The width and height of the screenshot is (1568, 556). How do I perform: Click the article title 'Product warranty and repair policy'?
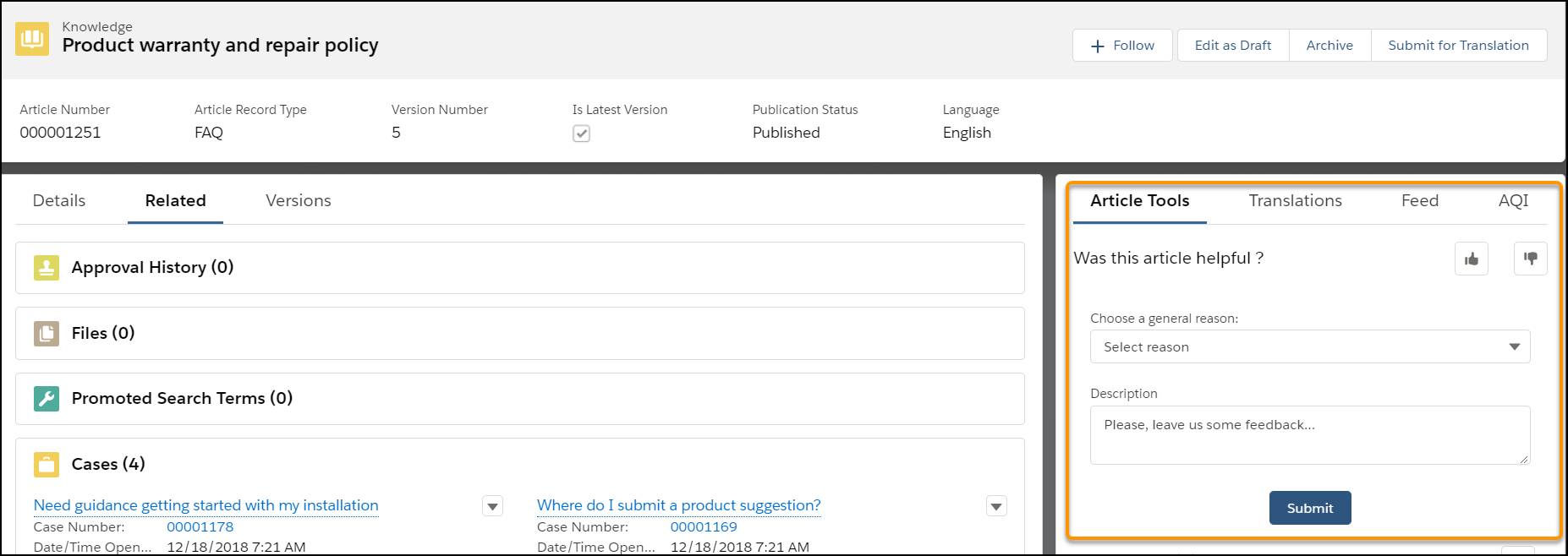220,46
